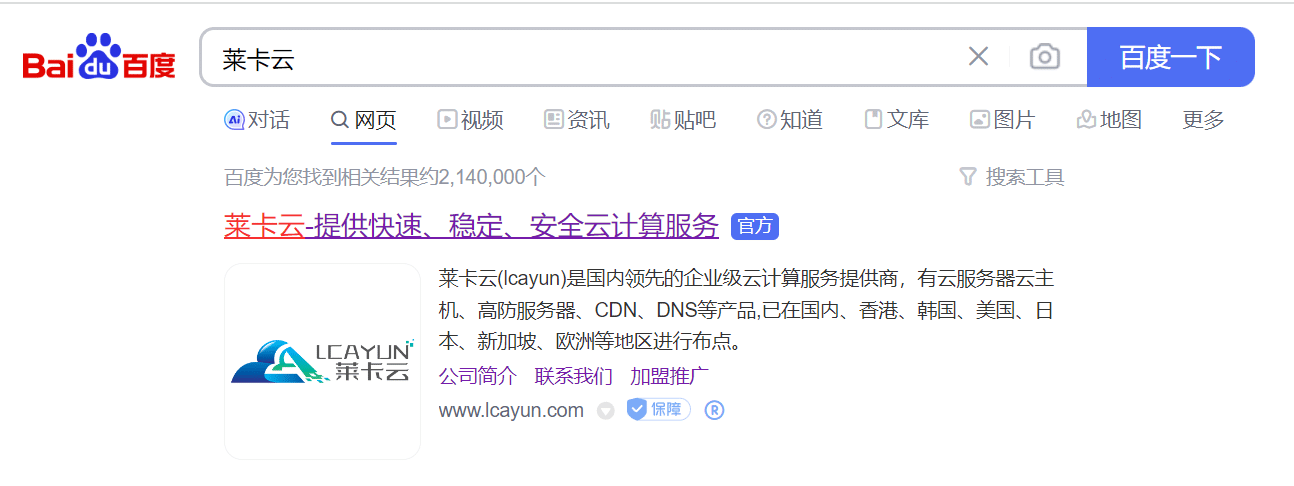Screen dimensions: 1294x486
Task: Switch to the AI 对话 tab
Action: coord(257,120)
